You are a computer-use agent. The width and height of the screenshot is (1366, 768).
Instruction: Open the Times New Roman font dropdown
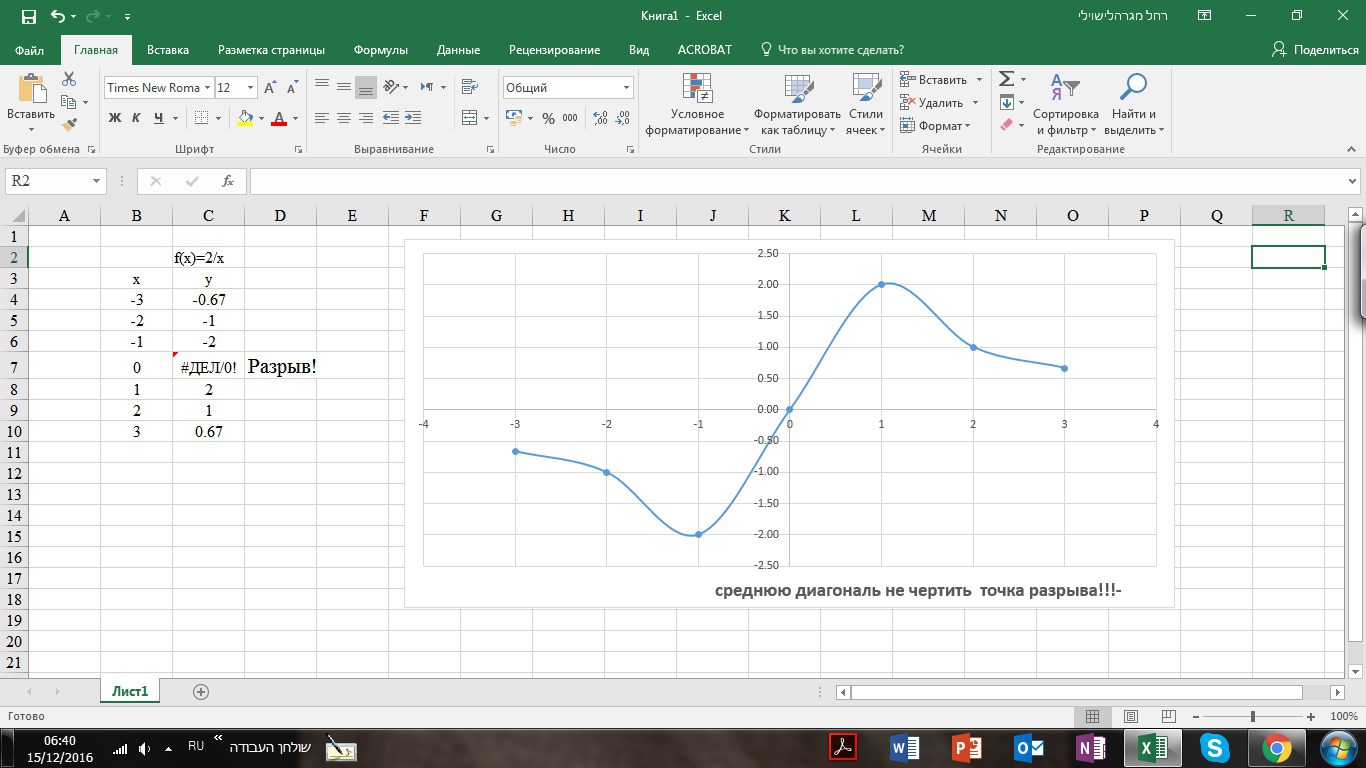pos(208,88)
